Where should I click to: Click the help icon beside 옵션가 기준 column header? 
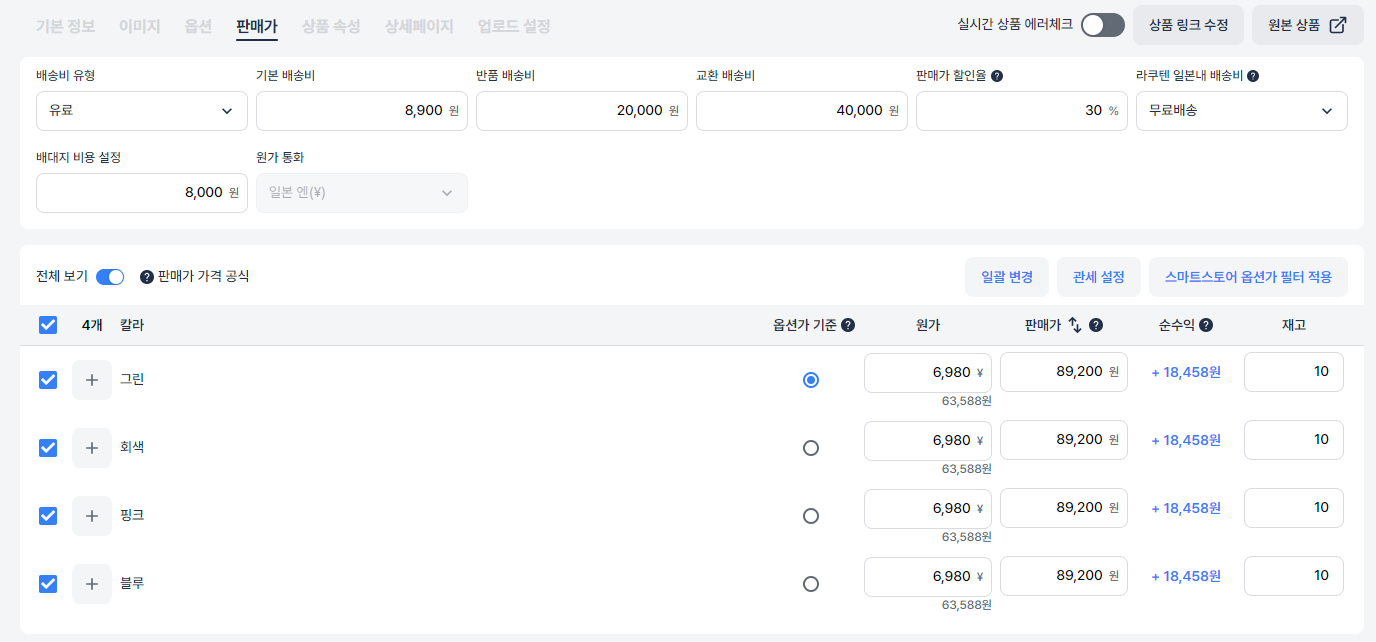(x=849, y=325)
